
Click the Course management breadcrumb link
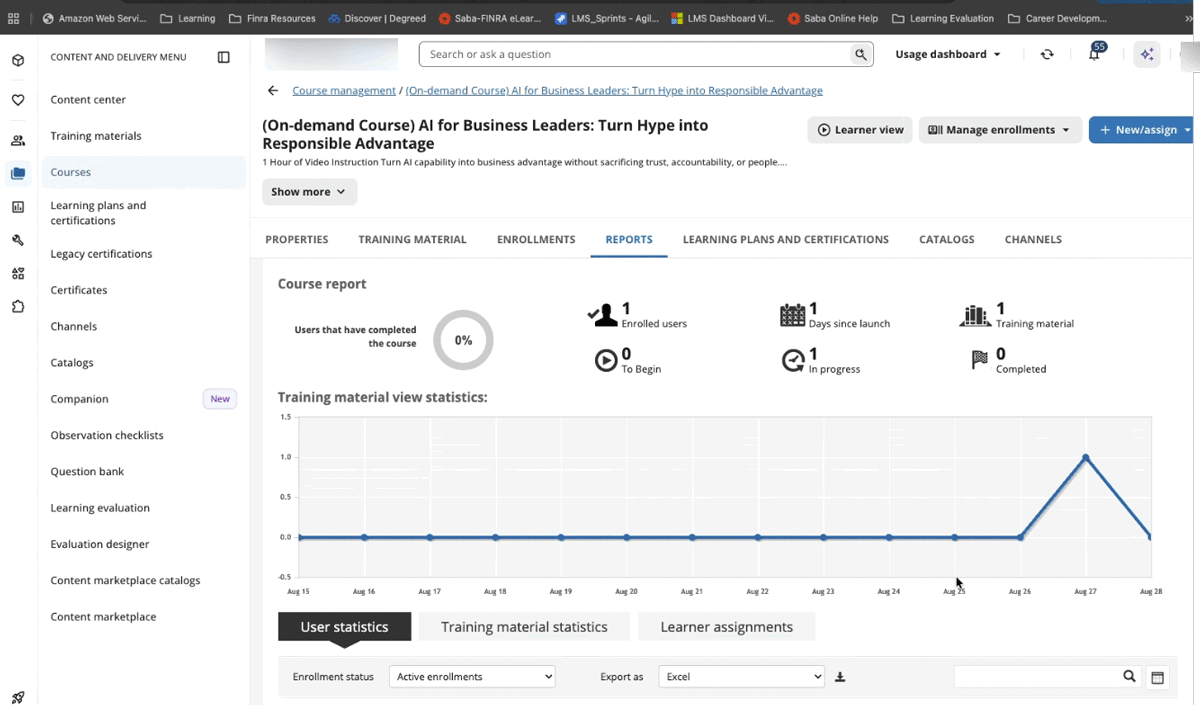click(344, 91)
